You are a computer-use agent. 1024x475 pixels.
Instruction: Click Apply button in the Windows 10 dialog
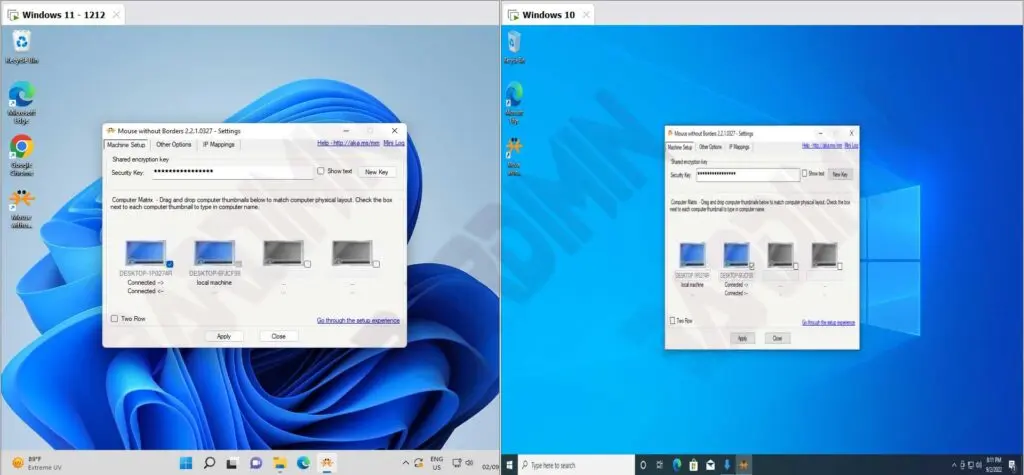pos(743,338)
